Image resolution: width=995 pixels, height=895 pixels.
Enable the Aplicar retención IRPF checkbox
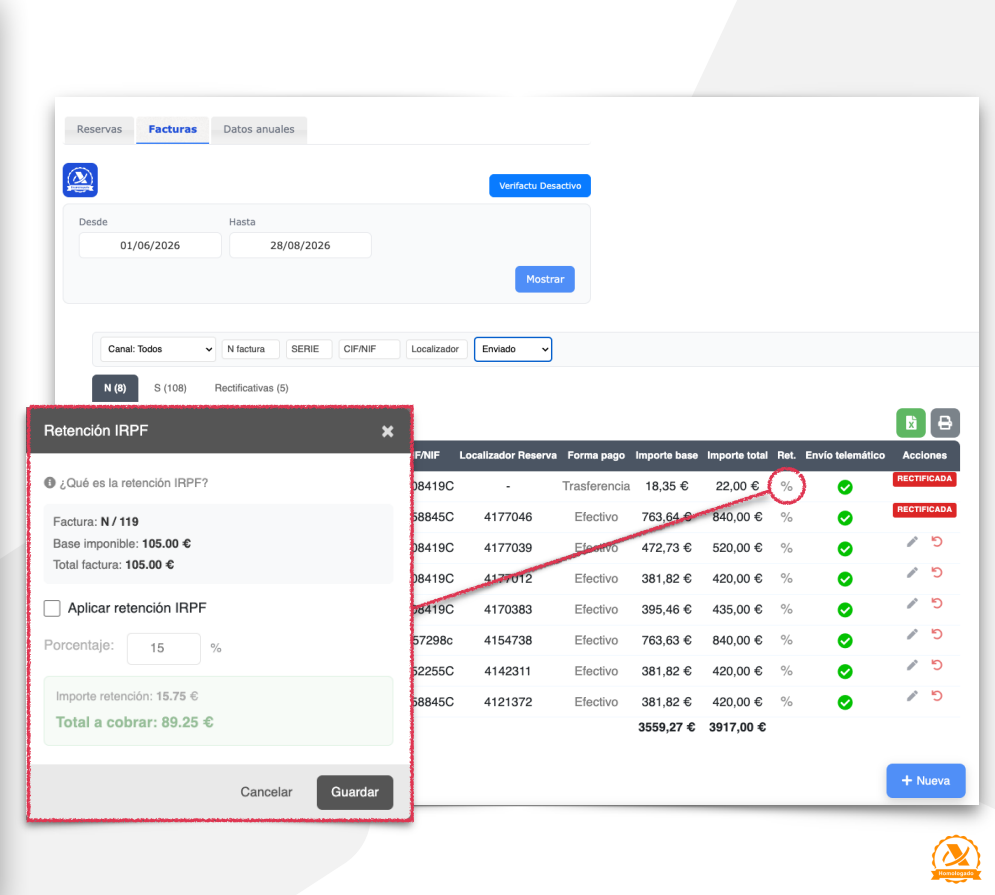pyautogui.click(x=52, y=608)
